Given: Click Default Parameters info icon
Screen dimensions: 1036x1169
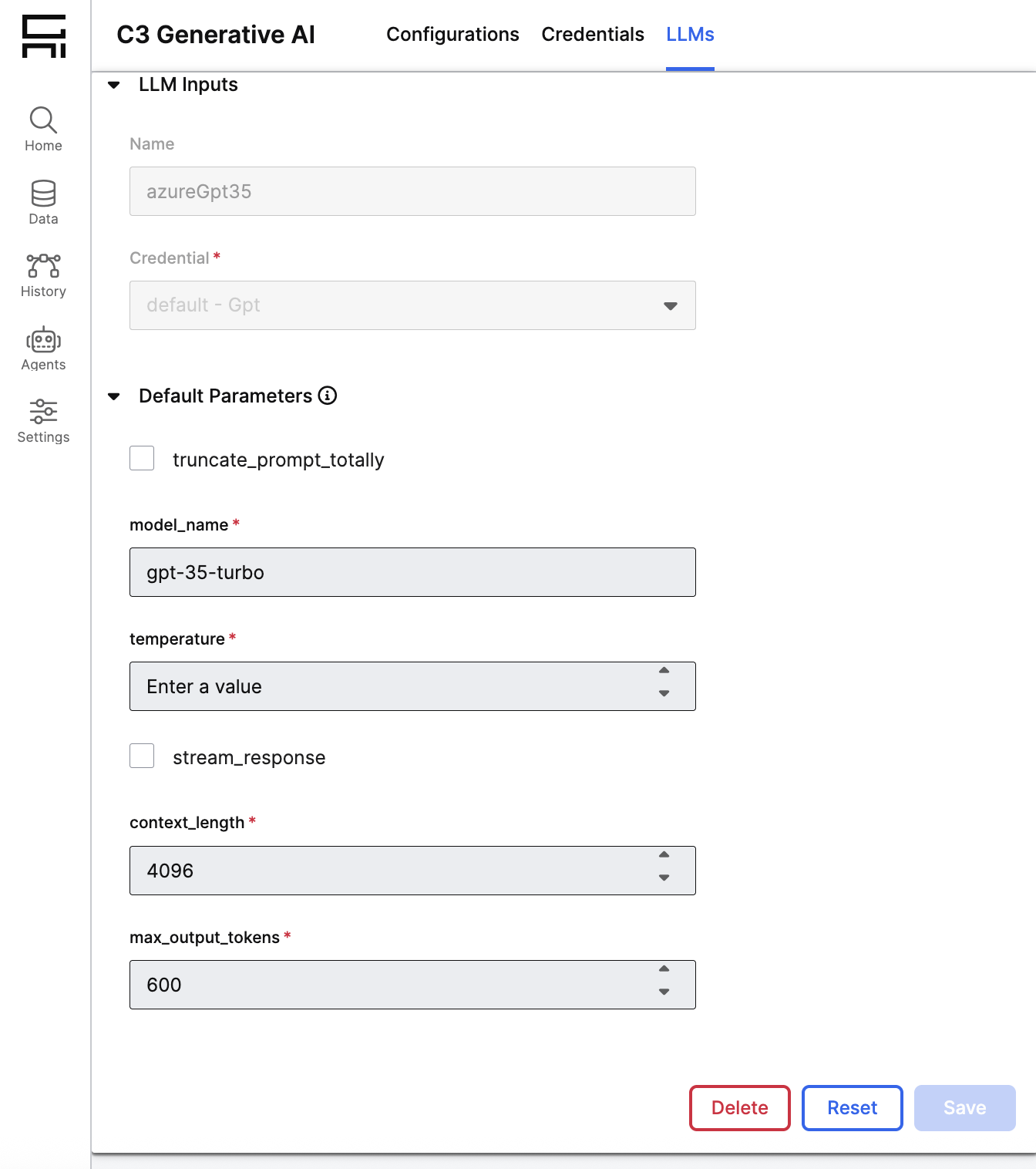Looking at the screenshot, I should click(328, 396).
